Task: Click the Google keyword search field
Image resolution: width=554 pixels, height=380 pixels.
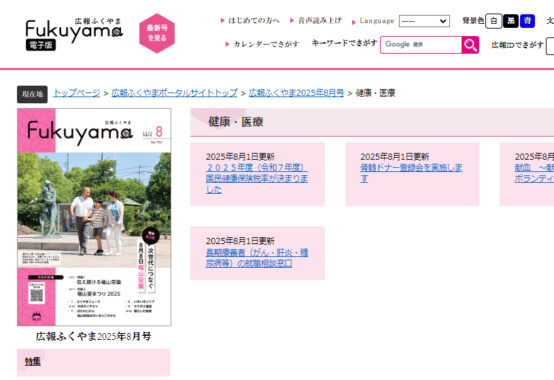Action: point(421,45)
